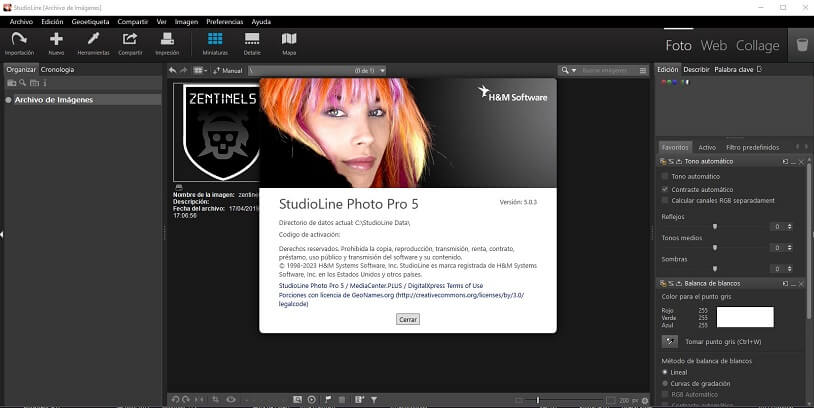Open the folder path dropdown arrow
This screenshot has width=814, height=408.
383,71
